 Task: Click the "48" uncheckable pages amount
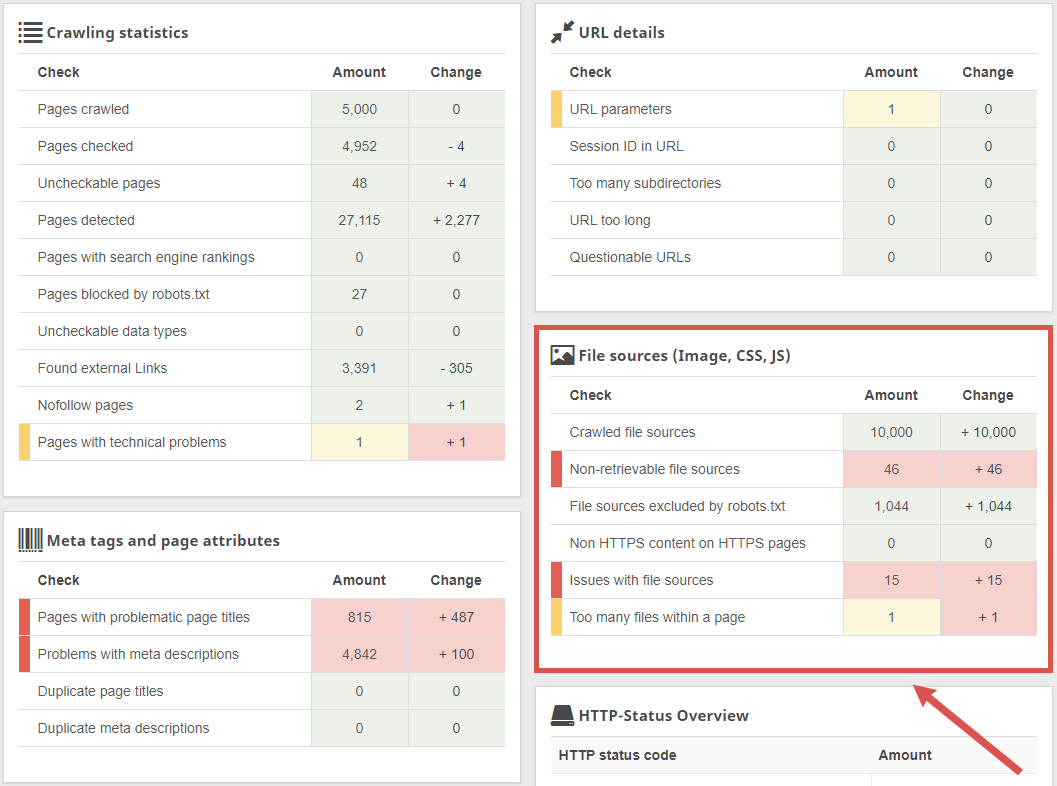click(x=359, y=183)
